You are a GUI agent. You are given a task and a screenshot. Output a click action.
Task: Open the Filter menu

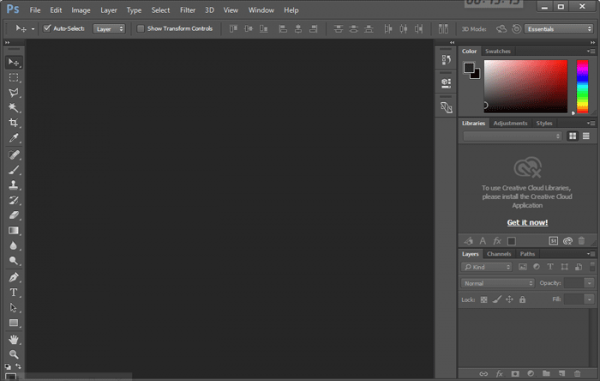(x=188, y=10)
